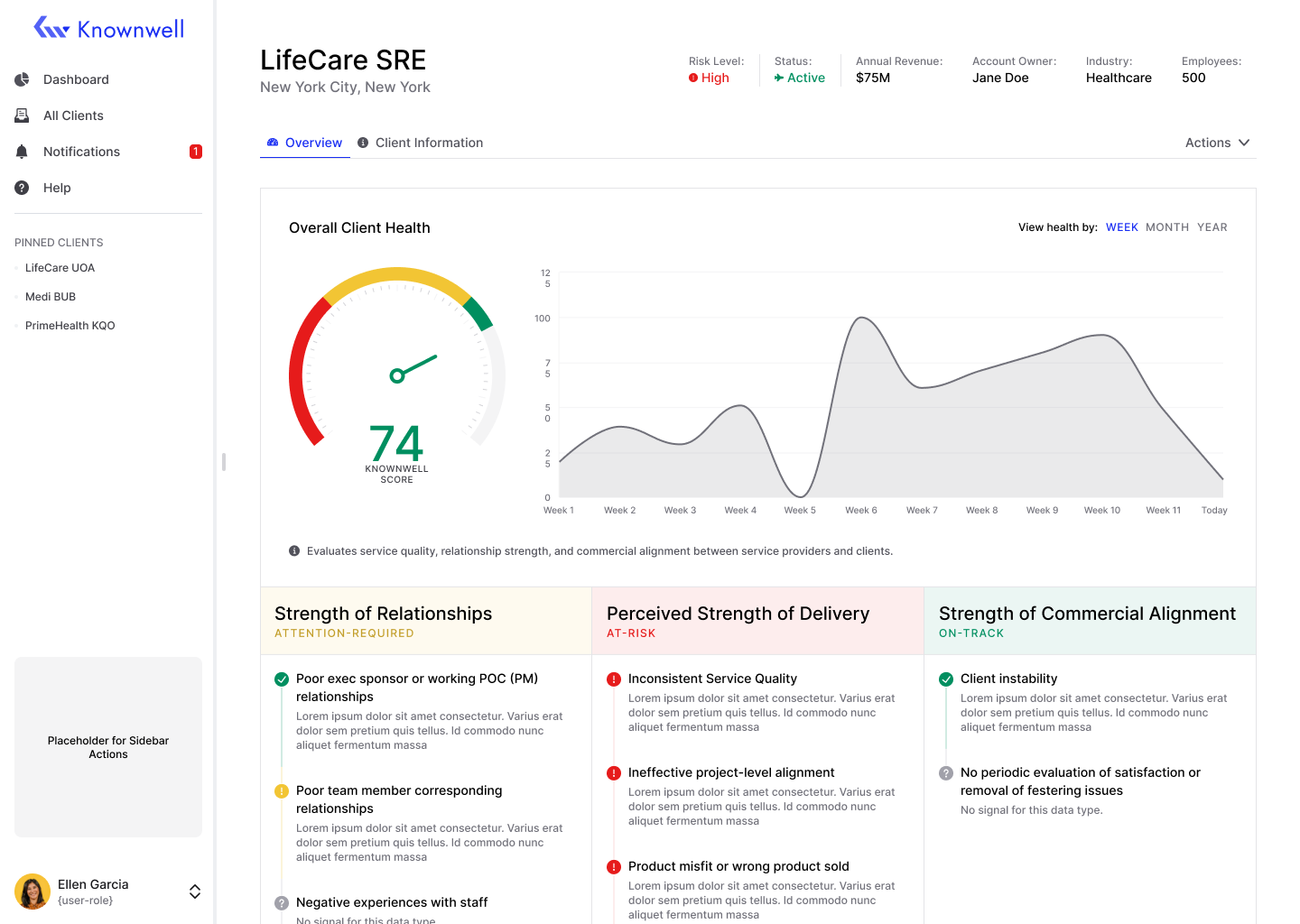
Task: Click the gray icon for Negative experiences with staff
Action: tap(282, 903)
